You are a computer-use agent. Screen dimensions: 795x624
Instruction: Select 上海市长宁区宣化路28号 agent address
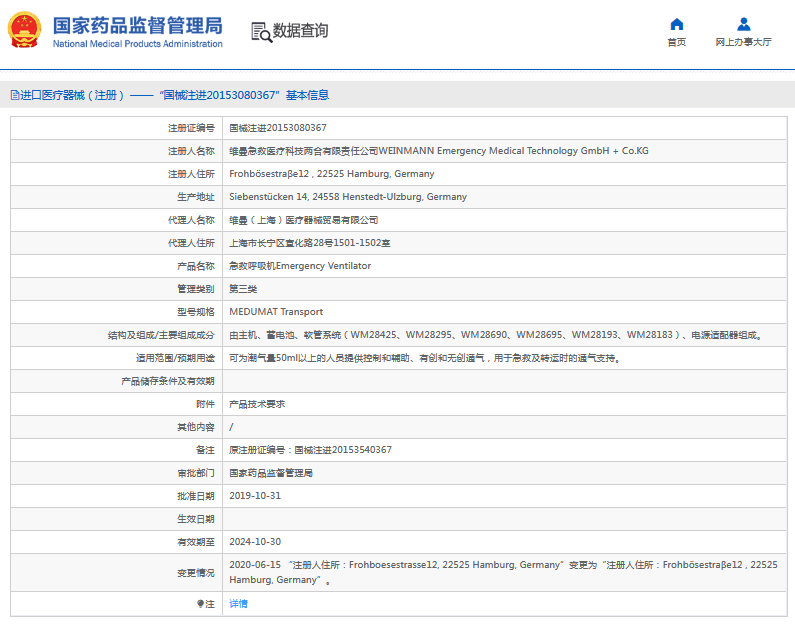(x=310, y=243)
